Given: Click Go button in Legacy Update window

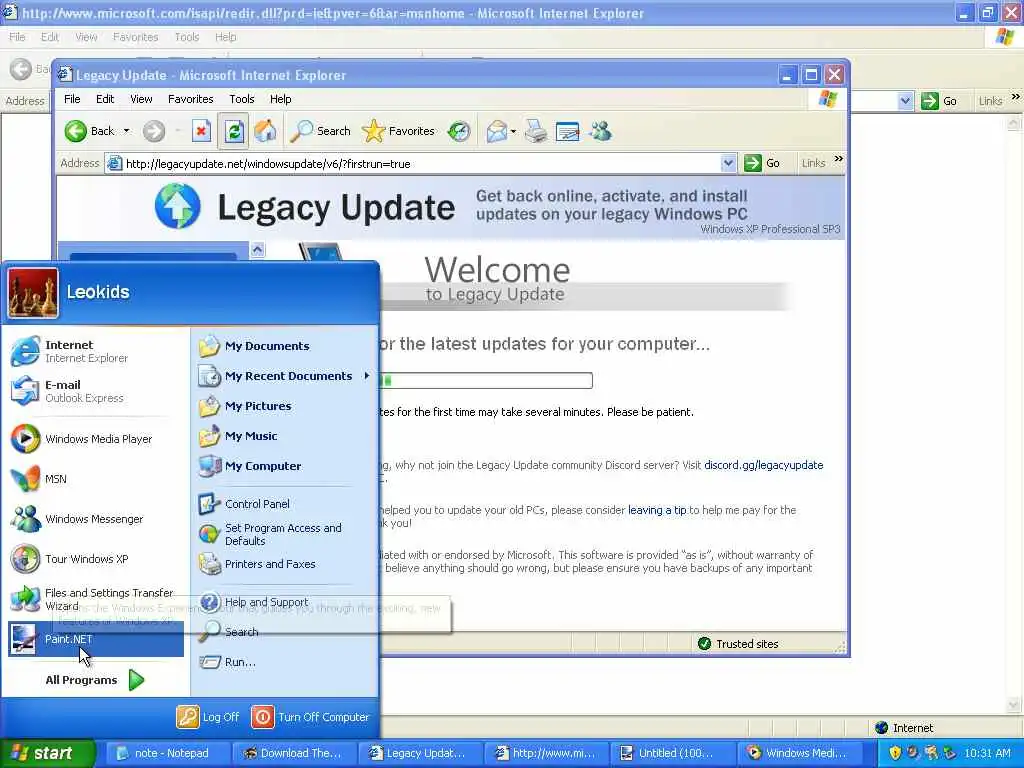Looking at the screenshot, I should click(762, 163).
